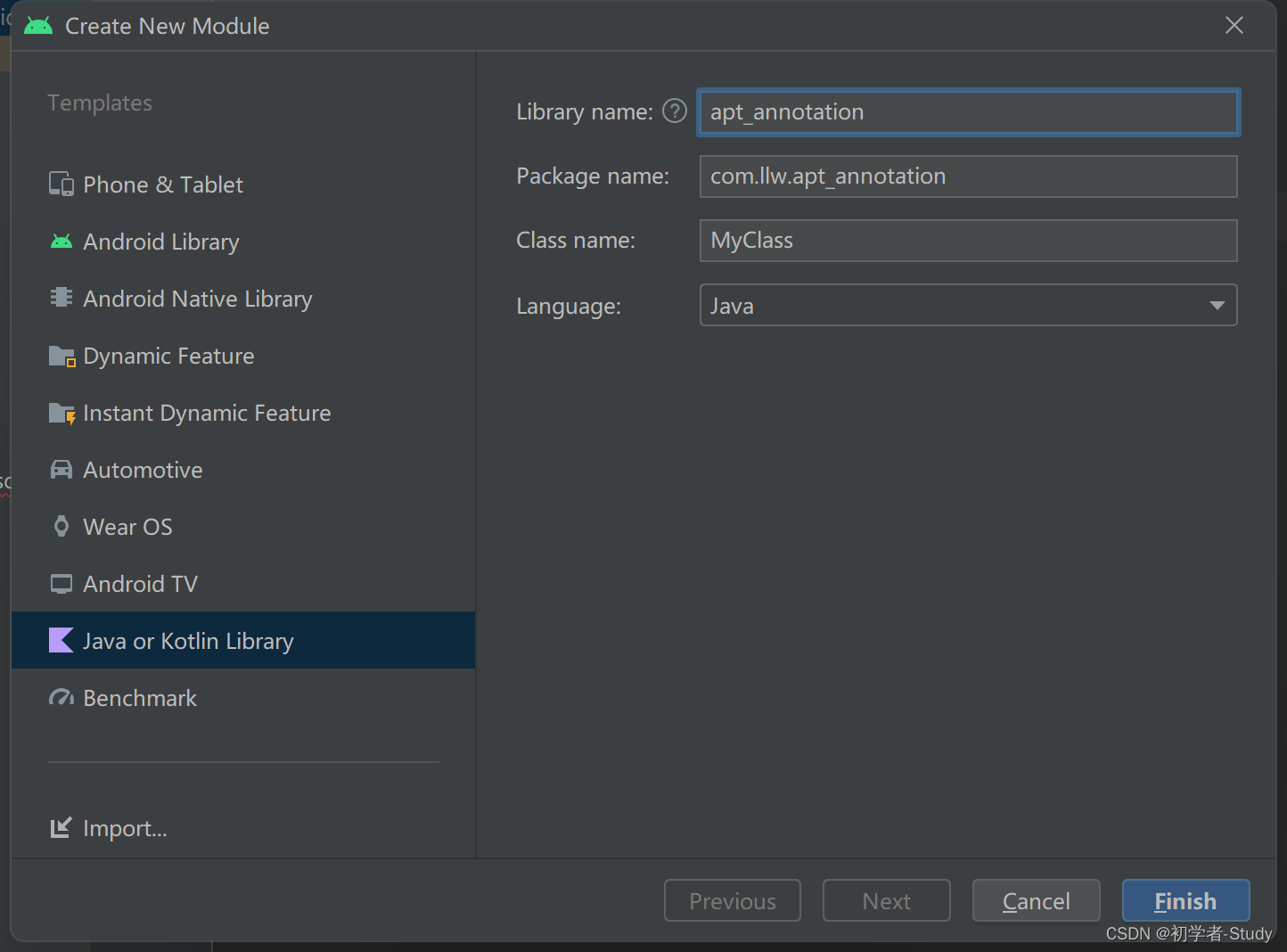Click the Previous button

733,900
